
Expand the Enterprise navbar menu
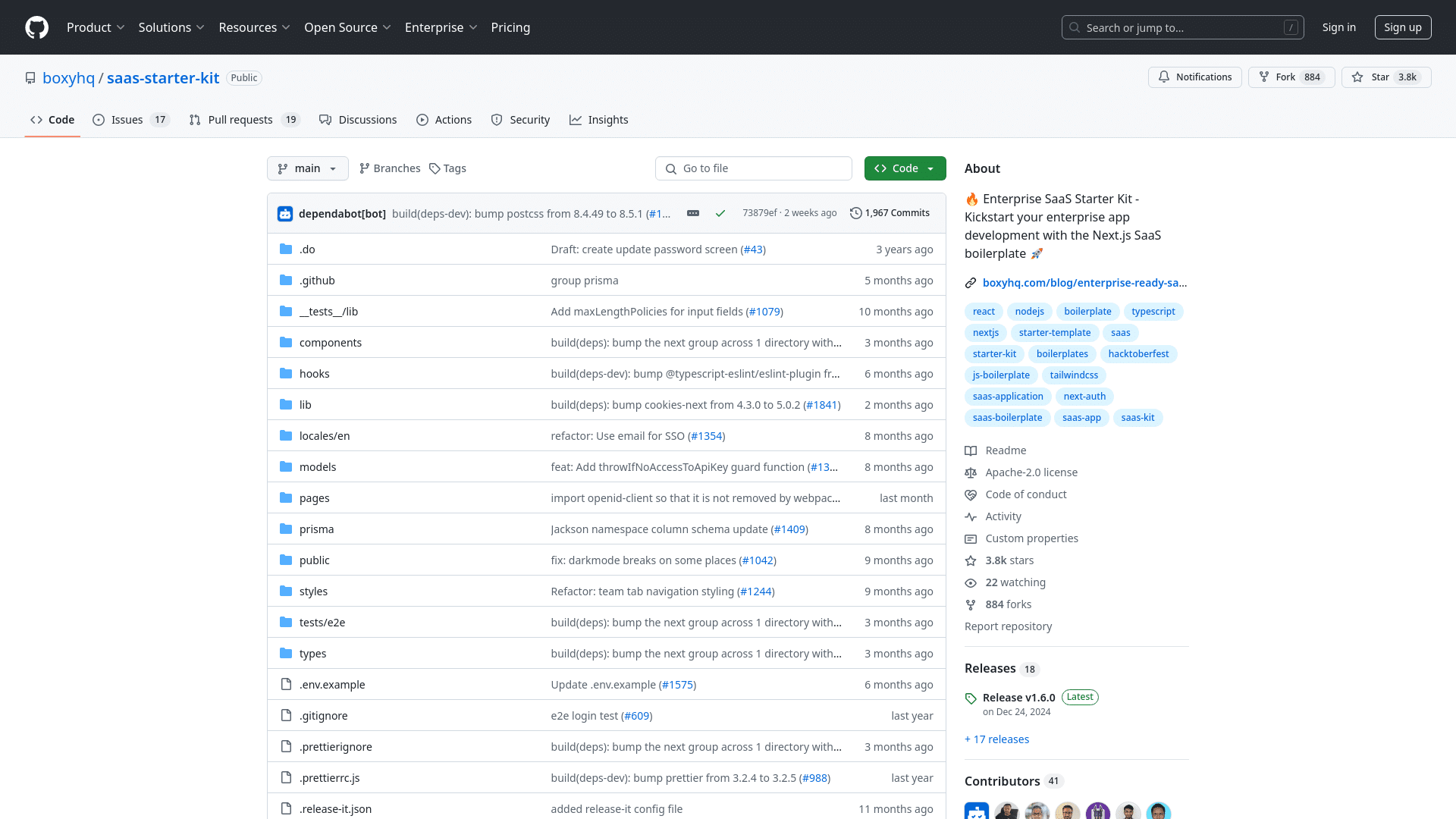(x=441, y=27)
